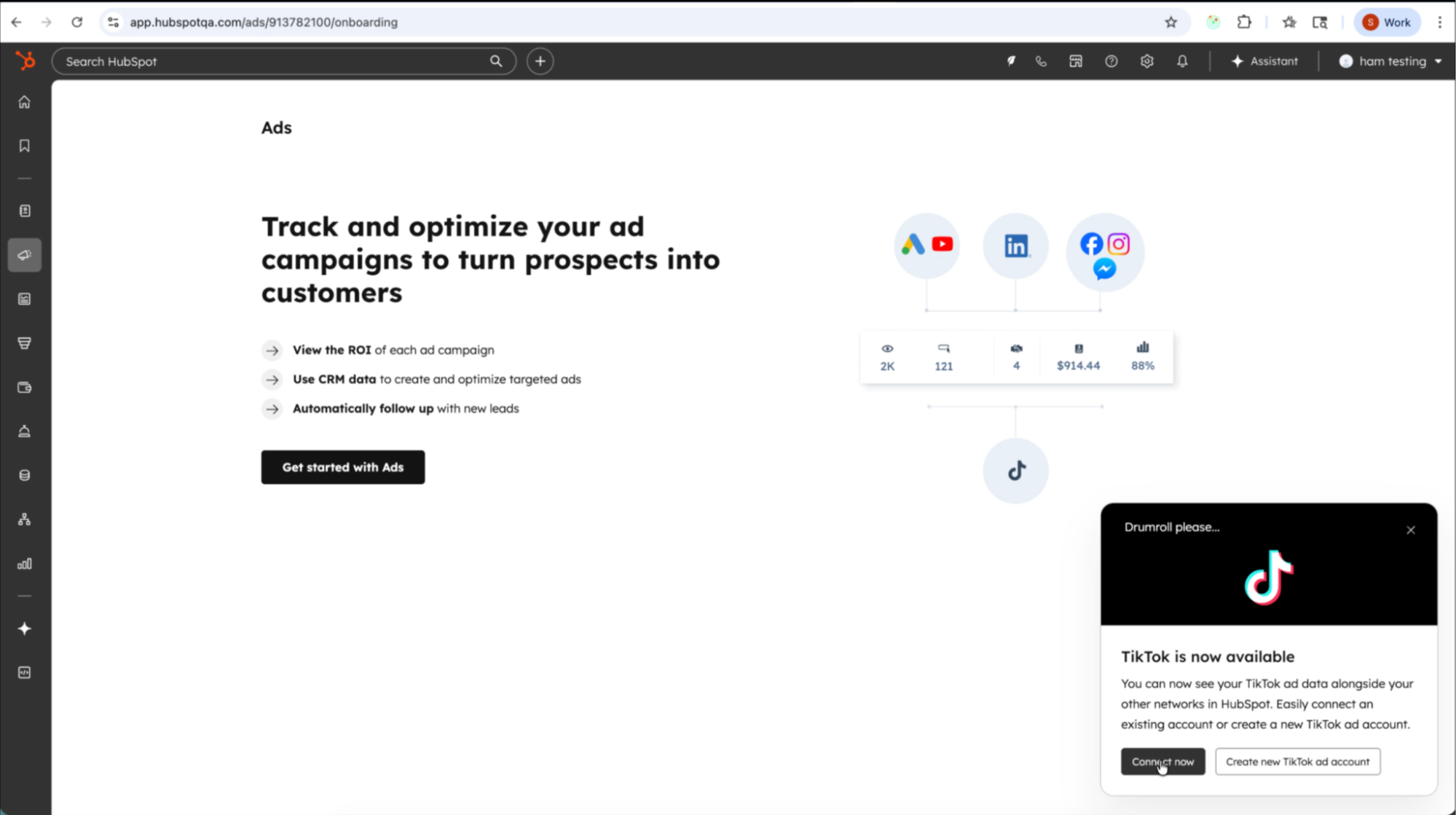Image resolution: width=1456 pixels, height=815 pixels.
Task: Open the Content sidebar icon
Action: click(25, 299)
